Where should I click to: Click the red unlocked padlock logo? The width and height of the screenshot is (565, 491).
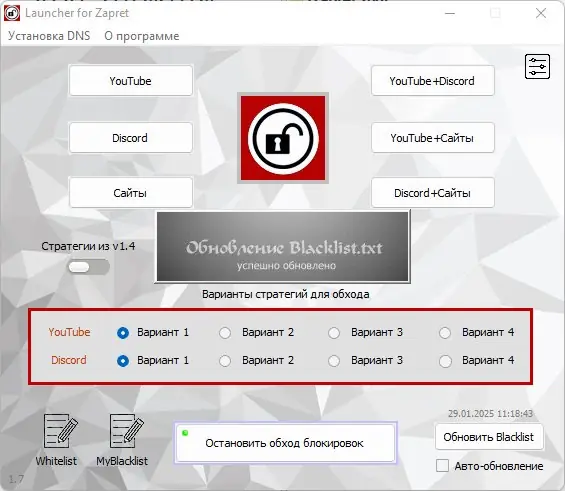coord(283,138)
